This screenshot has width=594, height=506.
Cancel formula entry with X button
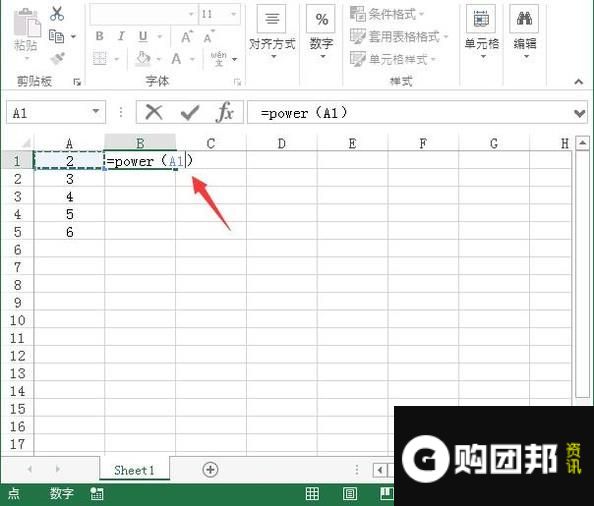[154, 112]
